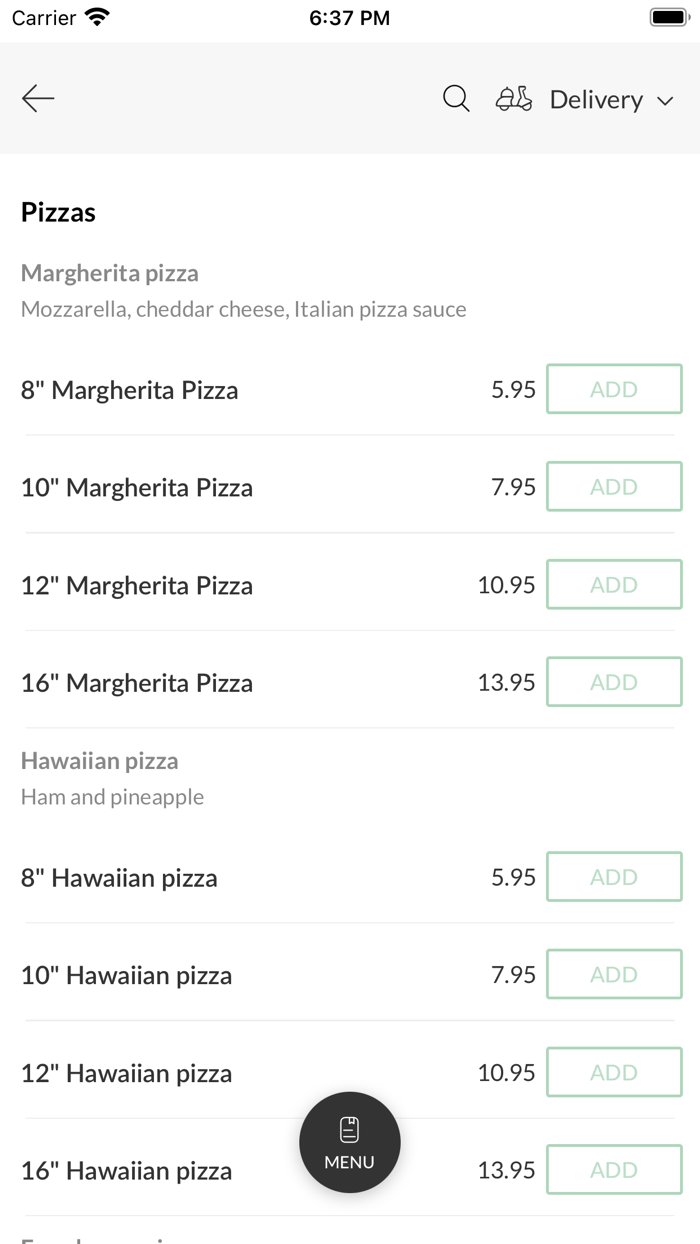This screenshot has width=700, height=1244.
Task: Add 10" Margherita Pizza to order
Action: [614, 487]
